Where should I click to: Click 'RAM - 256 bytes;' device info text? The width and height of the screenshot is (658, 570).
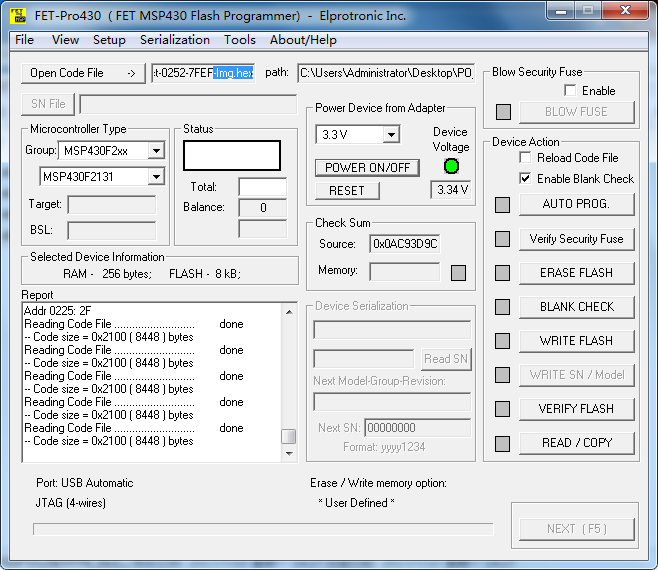coord(107,274)
